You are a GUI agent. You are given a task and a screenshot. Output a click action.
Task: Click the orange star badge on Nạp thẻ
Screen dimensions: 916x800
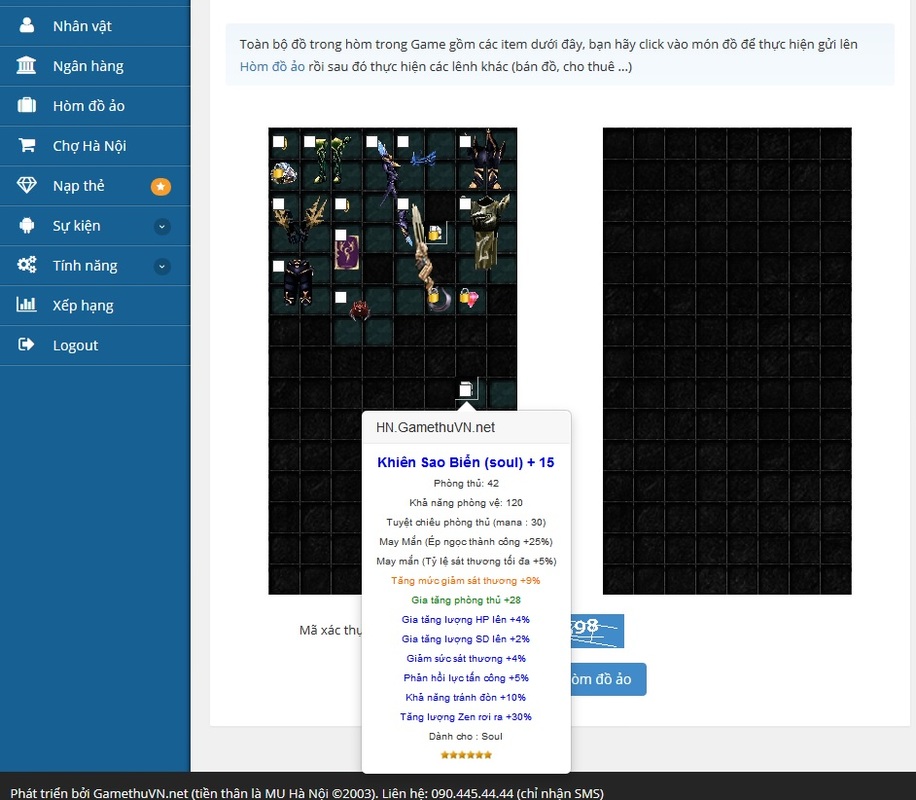[161, 186]
